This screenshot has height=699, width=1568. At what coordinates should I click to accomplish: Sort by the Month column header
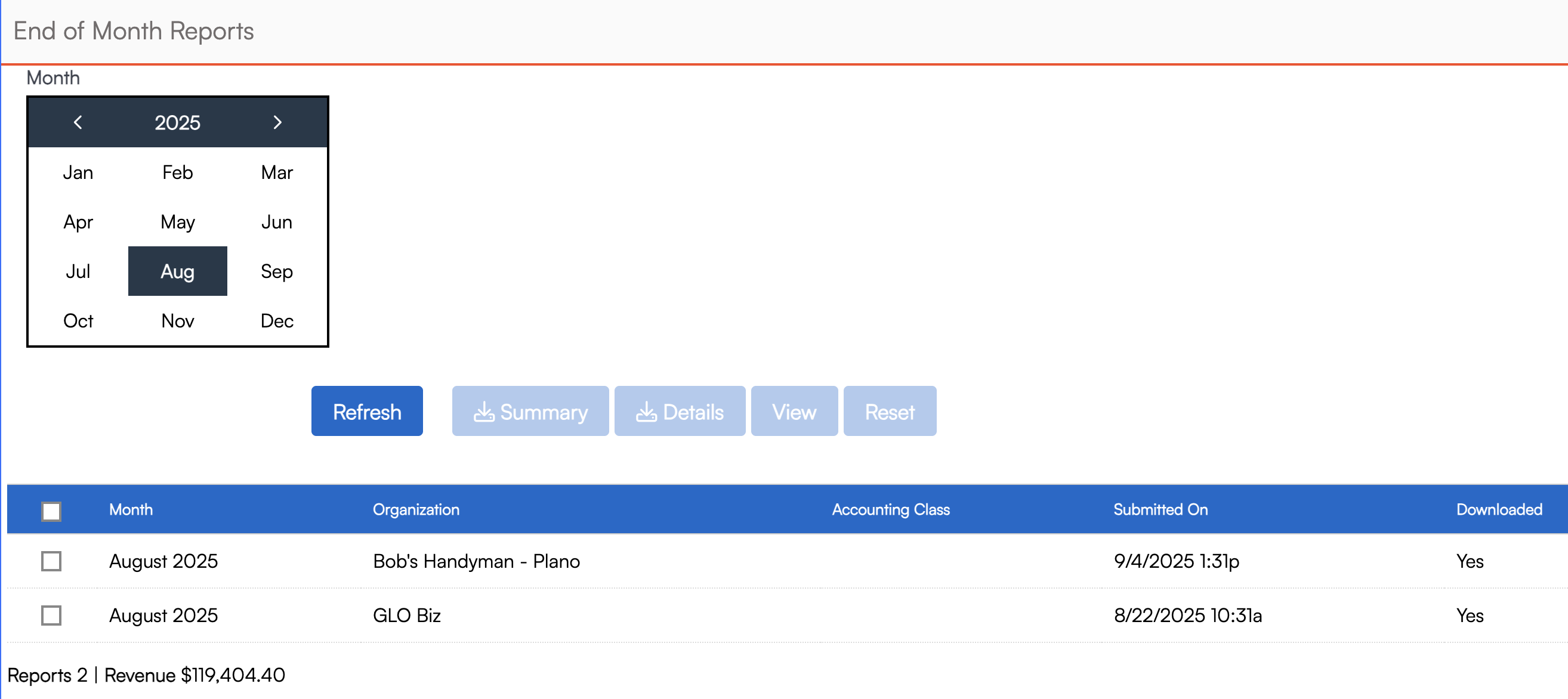click(x=131, y=510)
